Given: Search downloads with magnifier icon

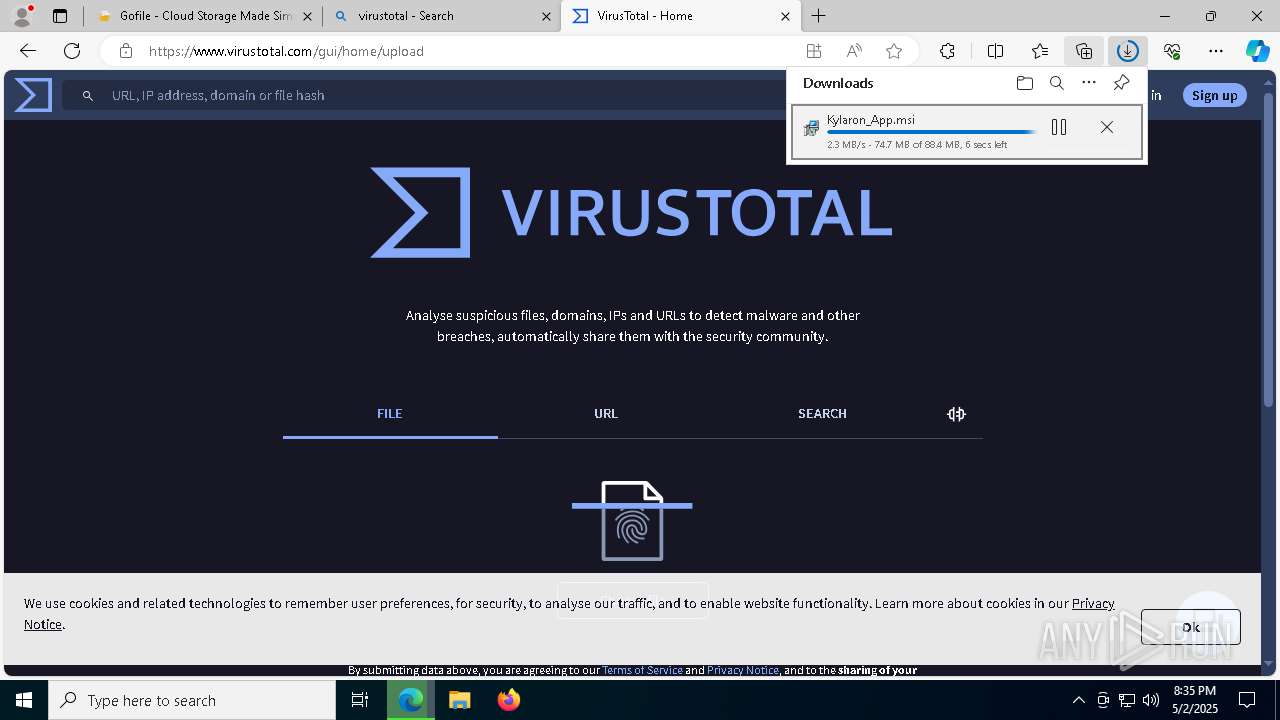Looking at the screenshot, I should (1056, 83).
